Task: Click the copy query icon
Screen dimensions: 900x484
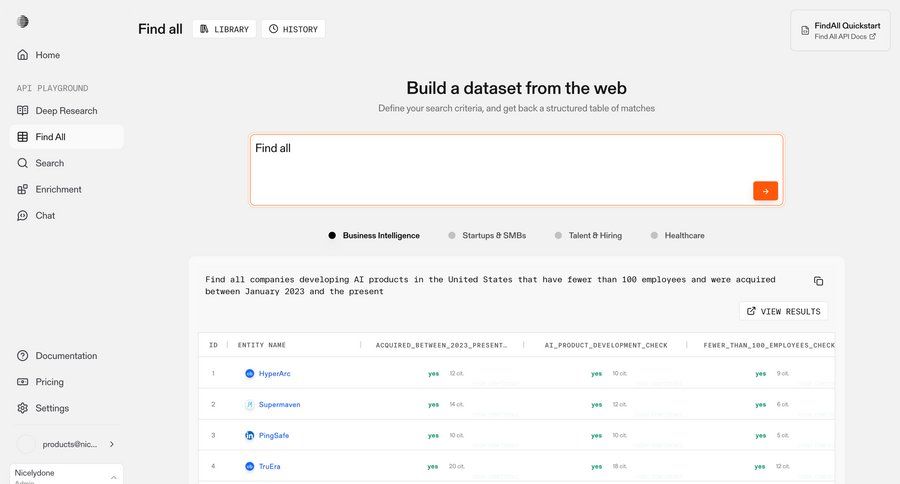Action: (x=818, y=281)
